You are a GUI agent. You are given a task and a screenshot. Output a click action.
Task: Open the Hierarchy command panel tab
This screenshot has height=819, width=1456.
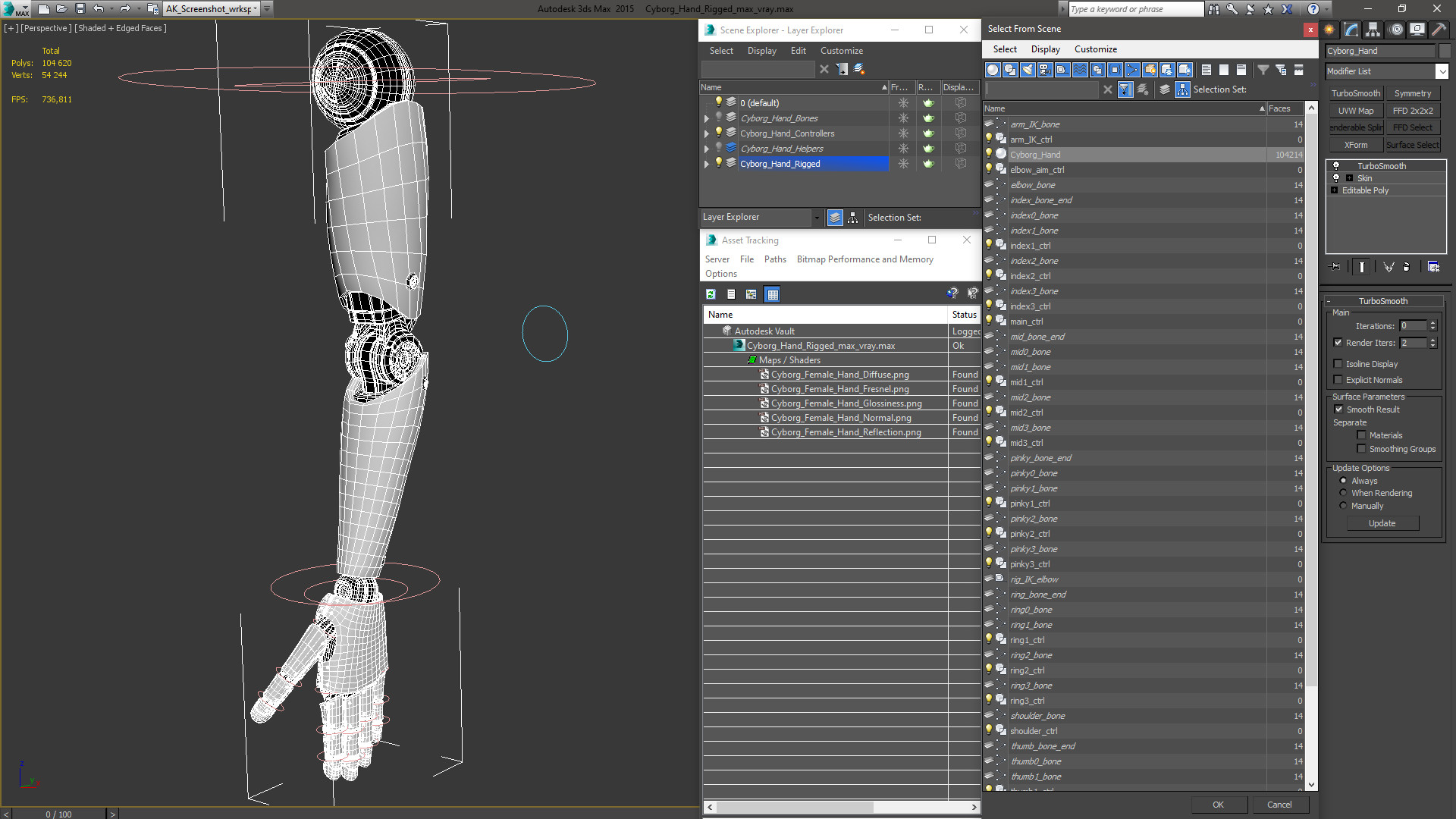click(1373, 30)
